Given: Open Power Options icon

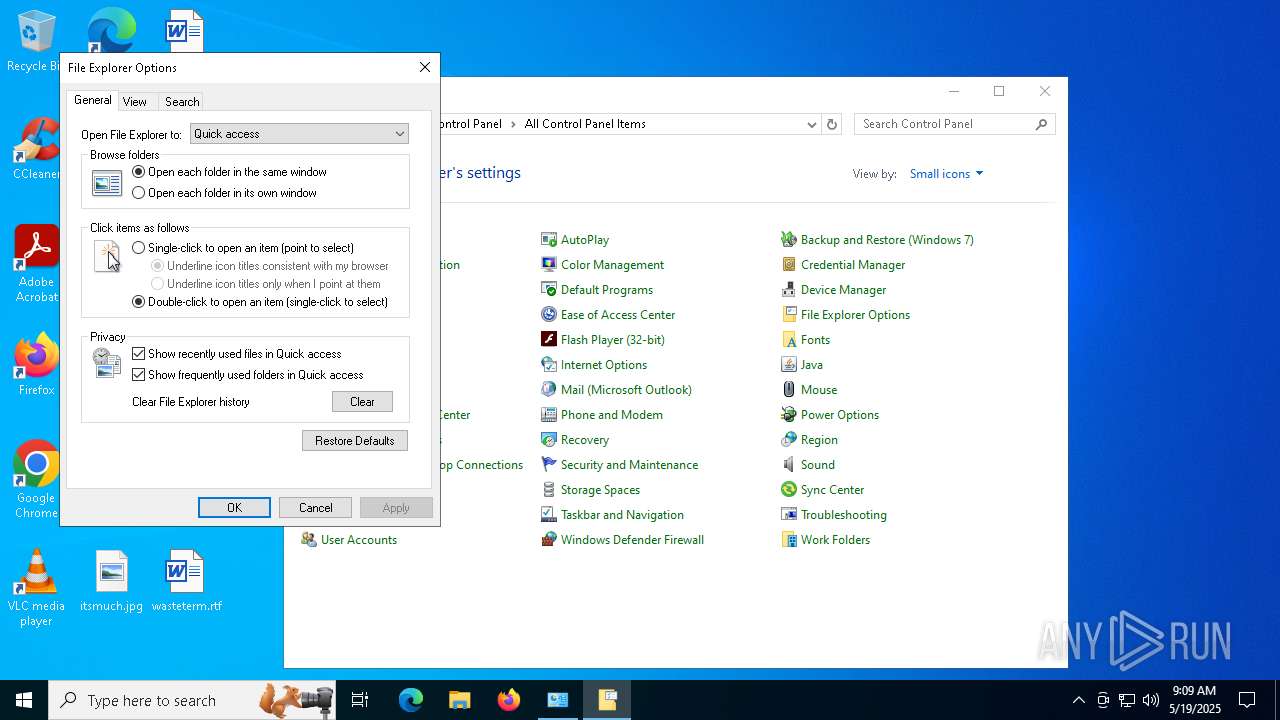Looking at the screenshot, I should click(789, 415).
